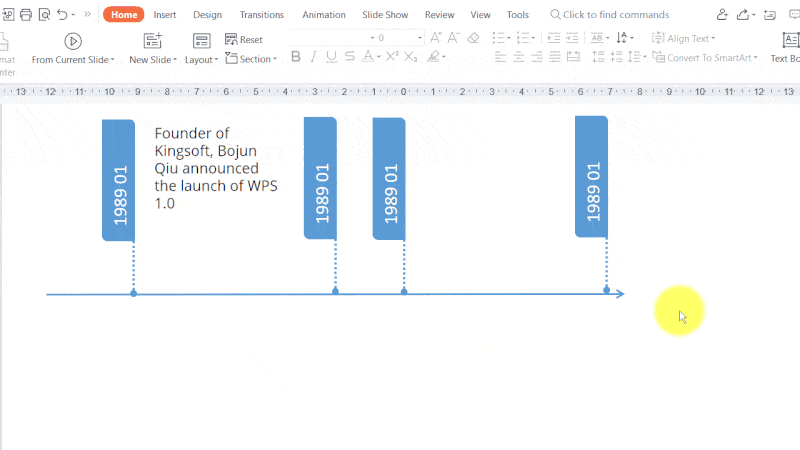The width and height of the screenshot is (800, 450).
Task: Click the Increase Indent icon
Action: tap(572, 38)
